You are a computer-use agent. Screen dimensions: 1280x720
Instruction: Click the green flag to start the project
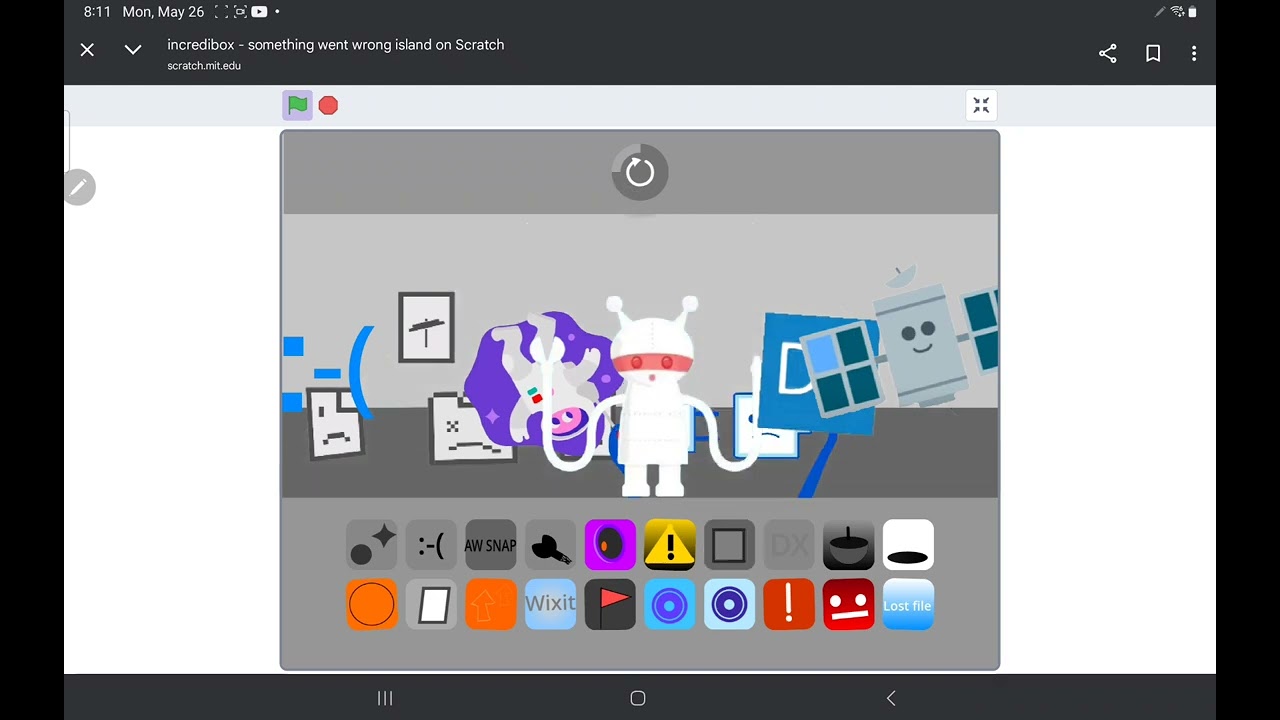(297, 105)
